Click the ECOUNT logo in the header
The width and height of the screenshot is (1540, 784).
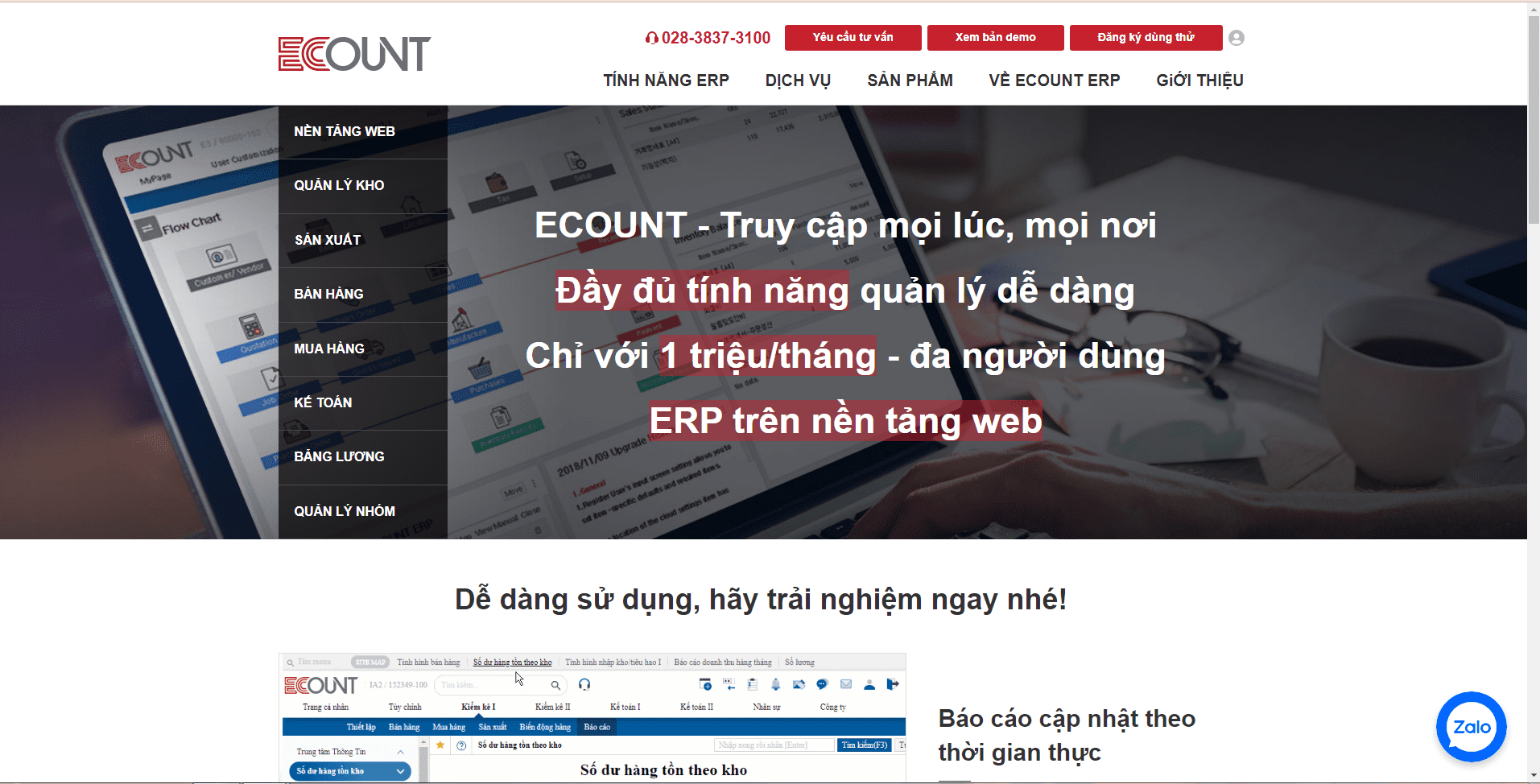point(354,54)
